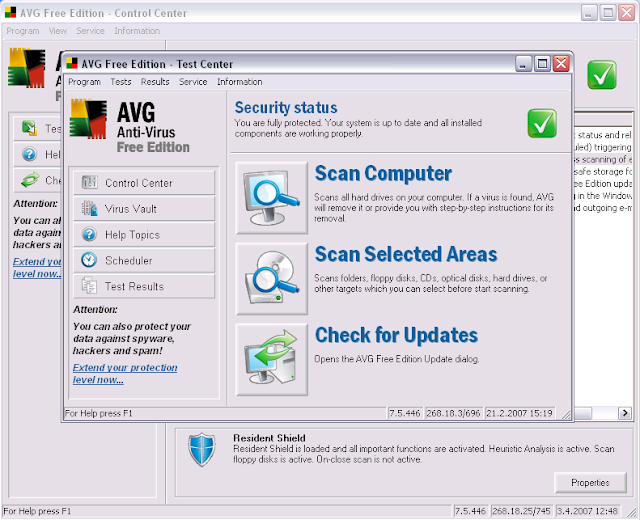Open the Virus Vault
640x520 pixels.
(144, 208)
